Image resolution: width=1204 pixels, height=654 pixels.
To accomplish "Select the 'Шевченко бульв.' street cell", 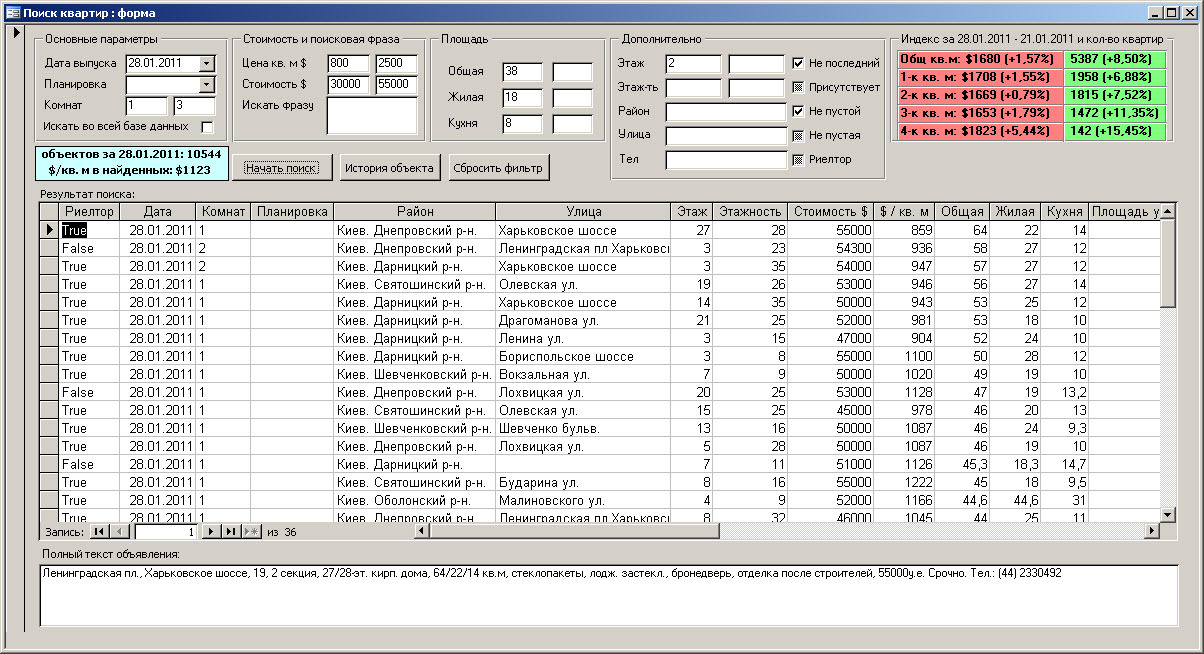I will click(583, 428).
